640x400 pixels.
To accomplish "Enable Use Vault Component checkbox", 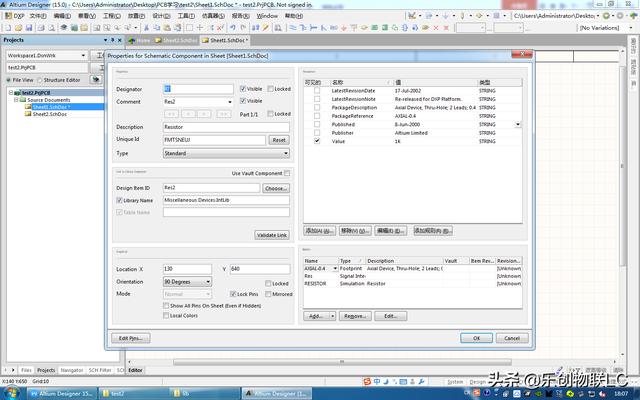I will click(x=287, y=173).
